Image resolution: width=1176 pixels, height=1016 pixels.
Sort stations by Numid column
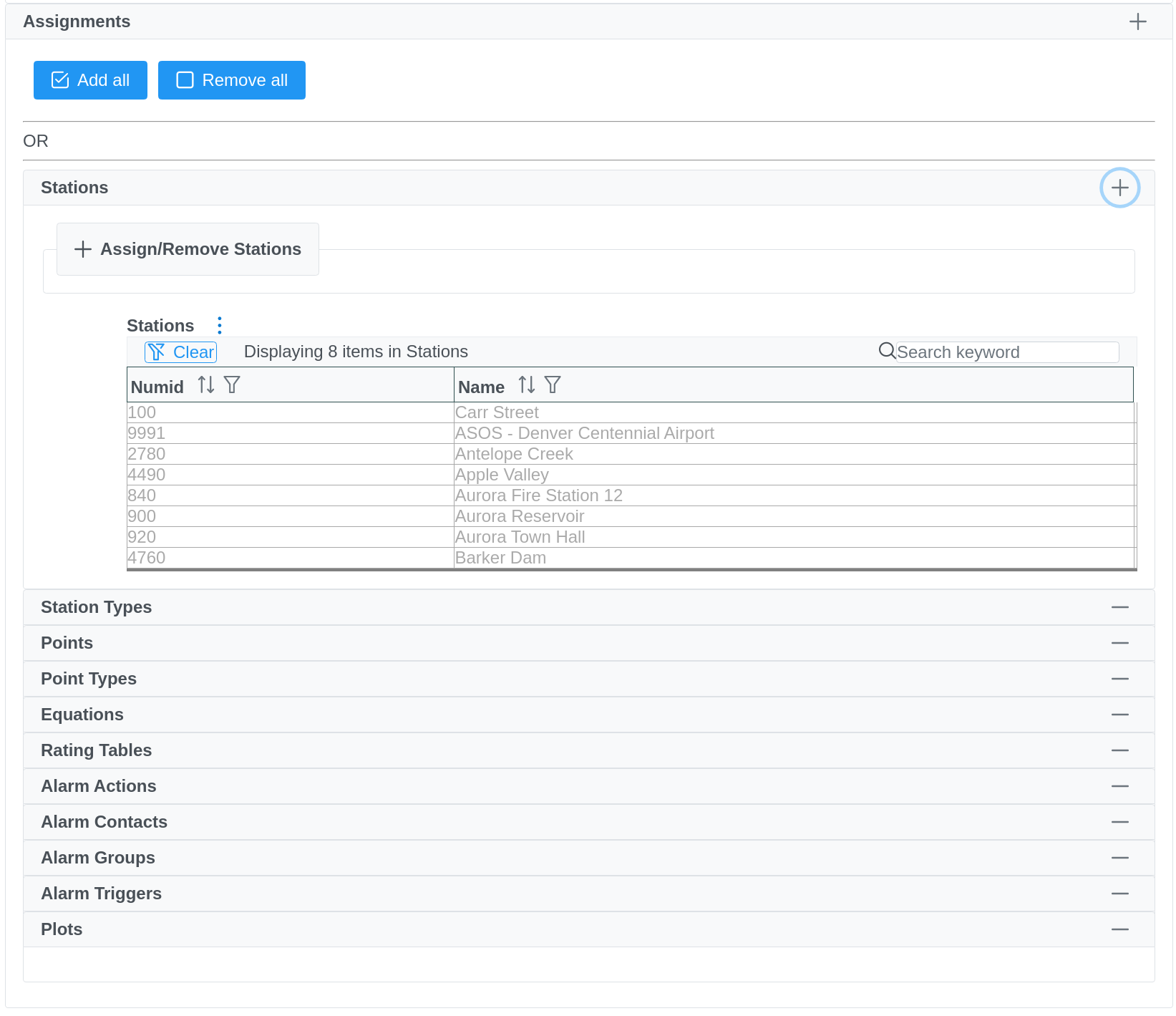coord(206,385)
